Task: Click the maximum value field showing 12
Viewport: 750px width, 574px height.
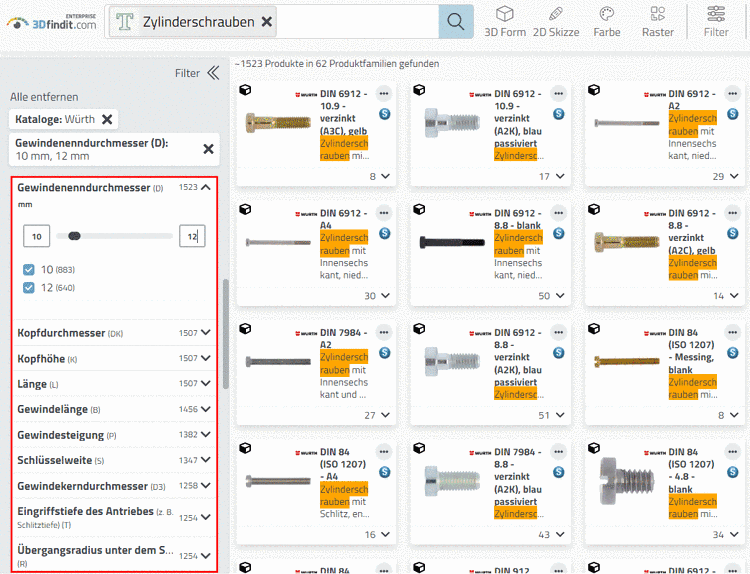Action: tap(192, 236)
